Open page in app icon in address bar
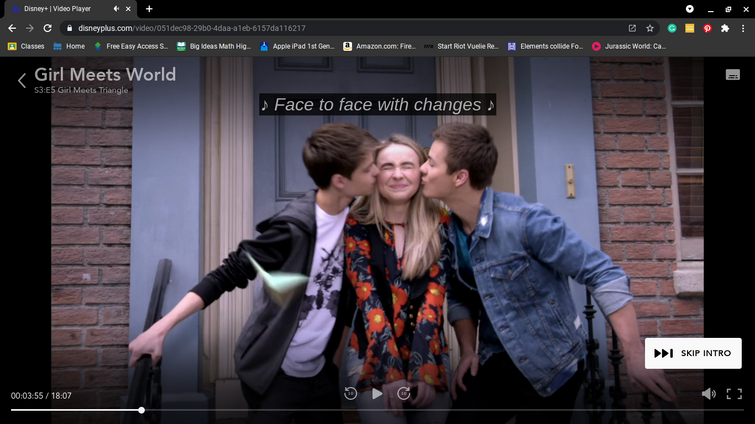The image size is (755, 424). [x=632, y=28]
